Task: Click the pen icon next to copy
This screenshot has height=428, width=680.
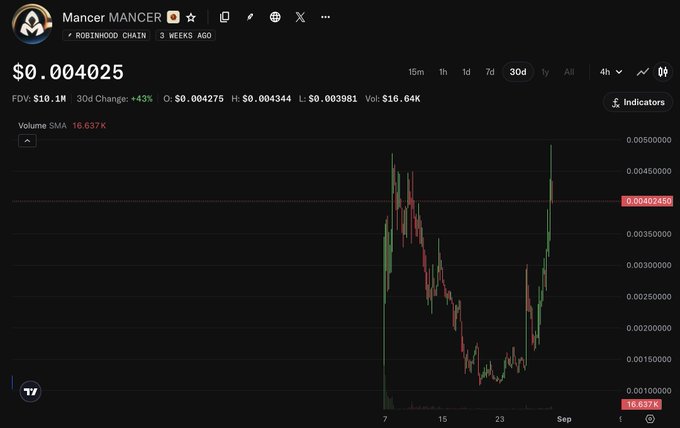Action: pos(250,17)
